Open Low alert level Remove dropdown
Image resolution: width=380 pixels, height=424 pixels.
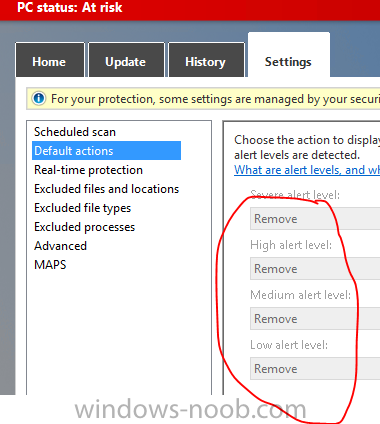315,369
